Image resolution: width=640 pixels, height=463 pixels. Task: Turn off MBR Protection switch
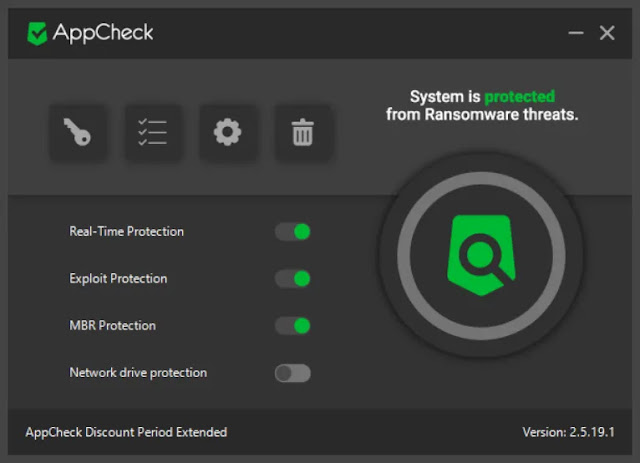(x=293, y=326)
